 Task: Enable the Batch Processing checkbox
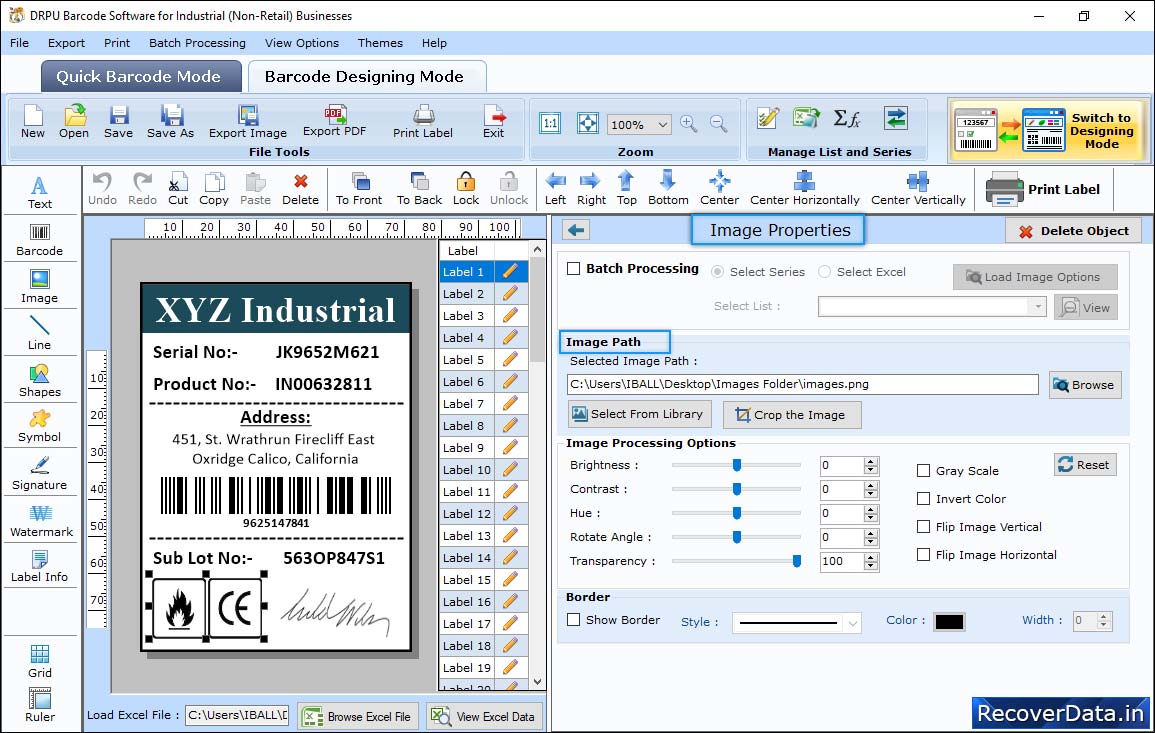coord(574,269)
